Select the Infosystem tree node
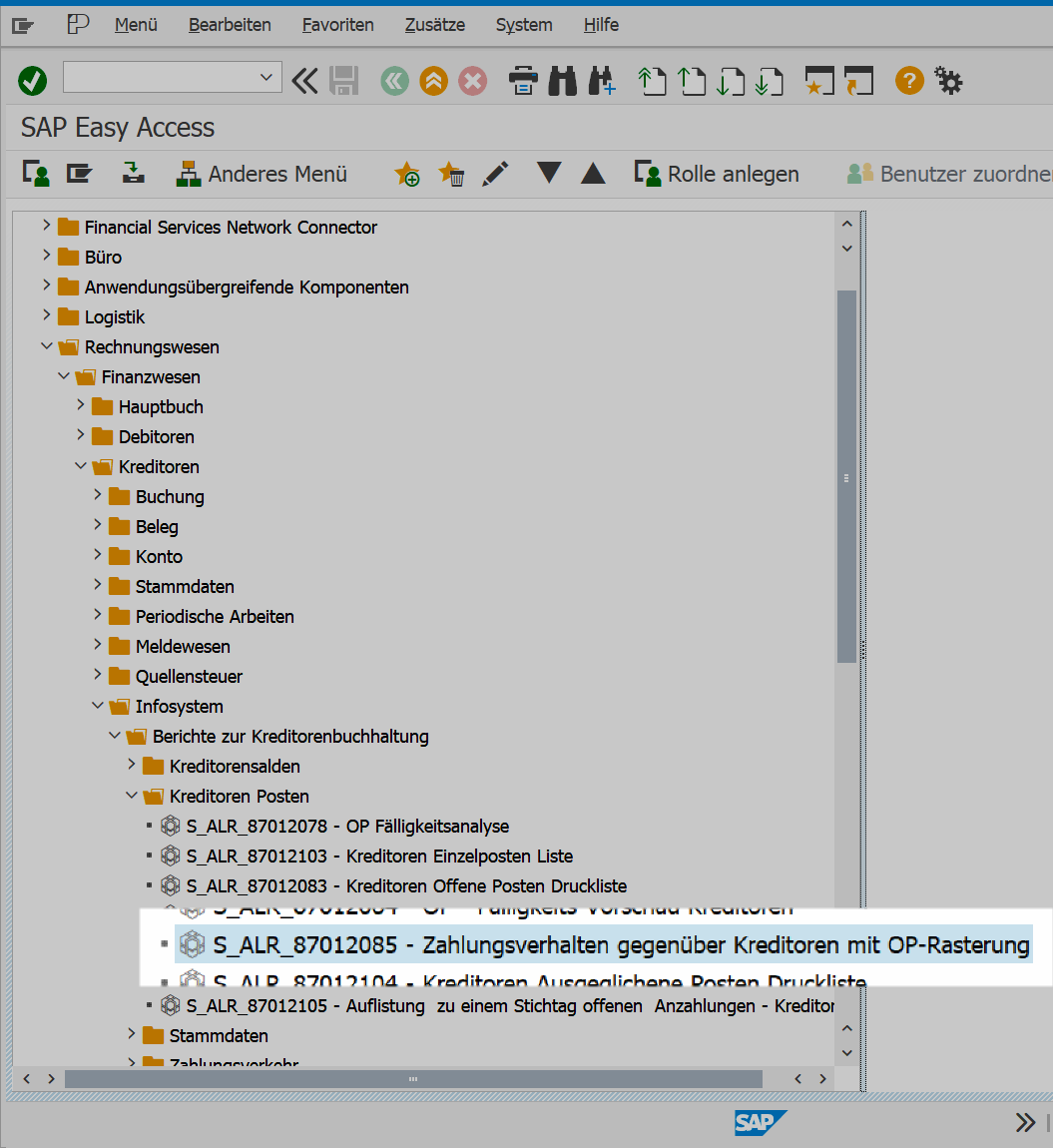1053x1148 pixels. pos(180,707)
